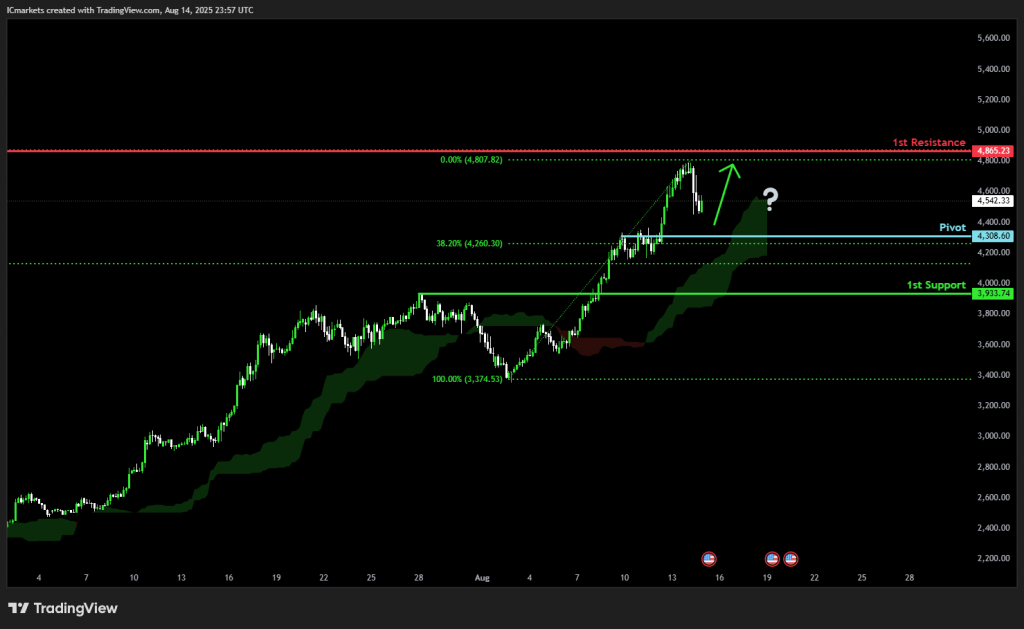The height and width of the screenshot is (629, 1024).
Task: Click 2,200.00 on the price axis
Action: [x=993, y=558]
